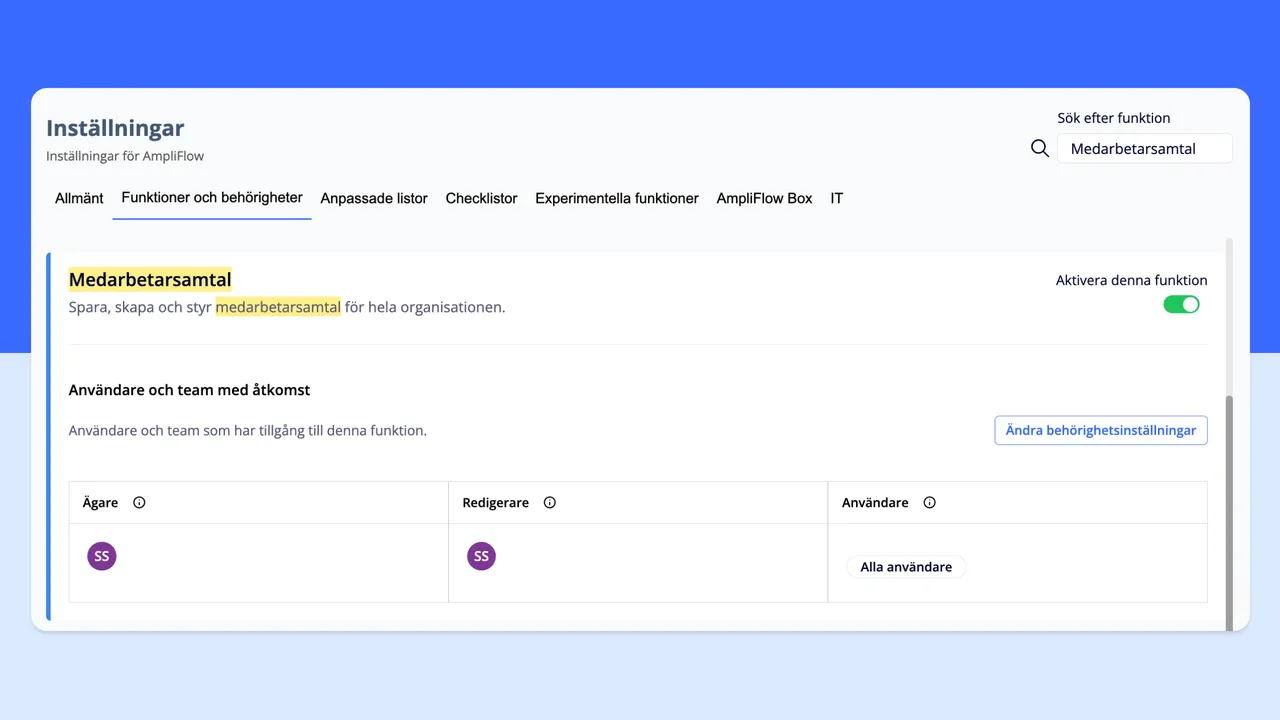Click SS avatar in Redigerare column
The height and width of the screenshot is (720, 1280).
tap(481, 556)
